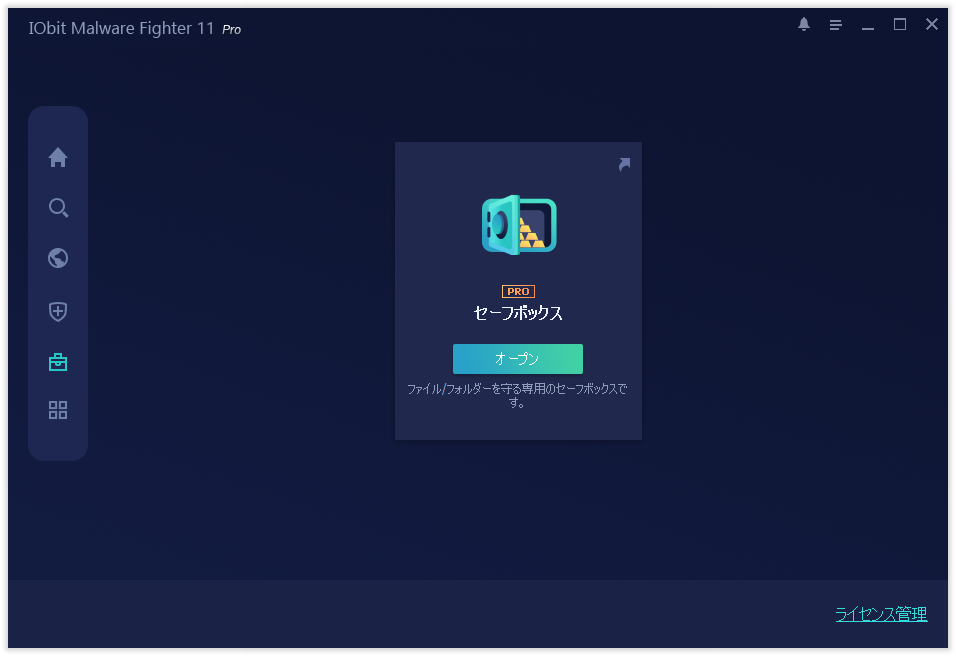The height and width of the screenshot is (656, 956).
Task: Click the orange PRO badge
Action: tap(518, 291)
